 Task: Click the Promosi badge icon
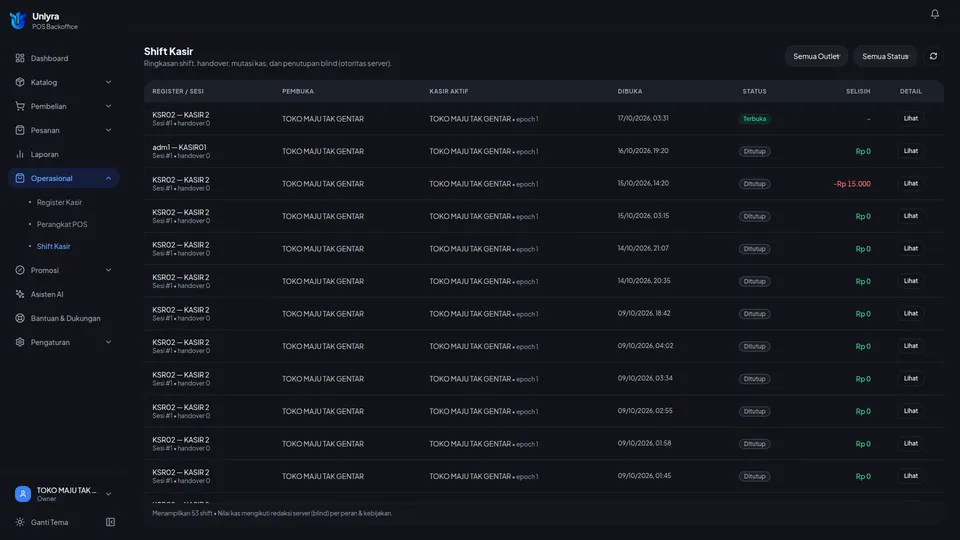[20, 270]
